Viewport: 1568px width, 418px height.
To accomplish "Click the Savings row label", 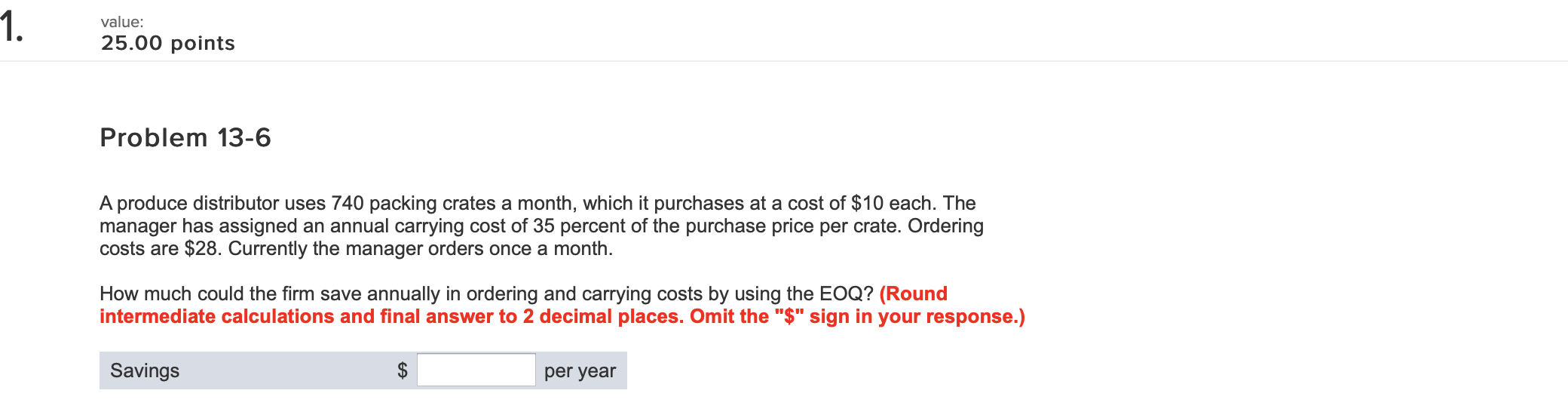I will point(145,370).
